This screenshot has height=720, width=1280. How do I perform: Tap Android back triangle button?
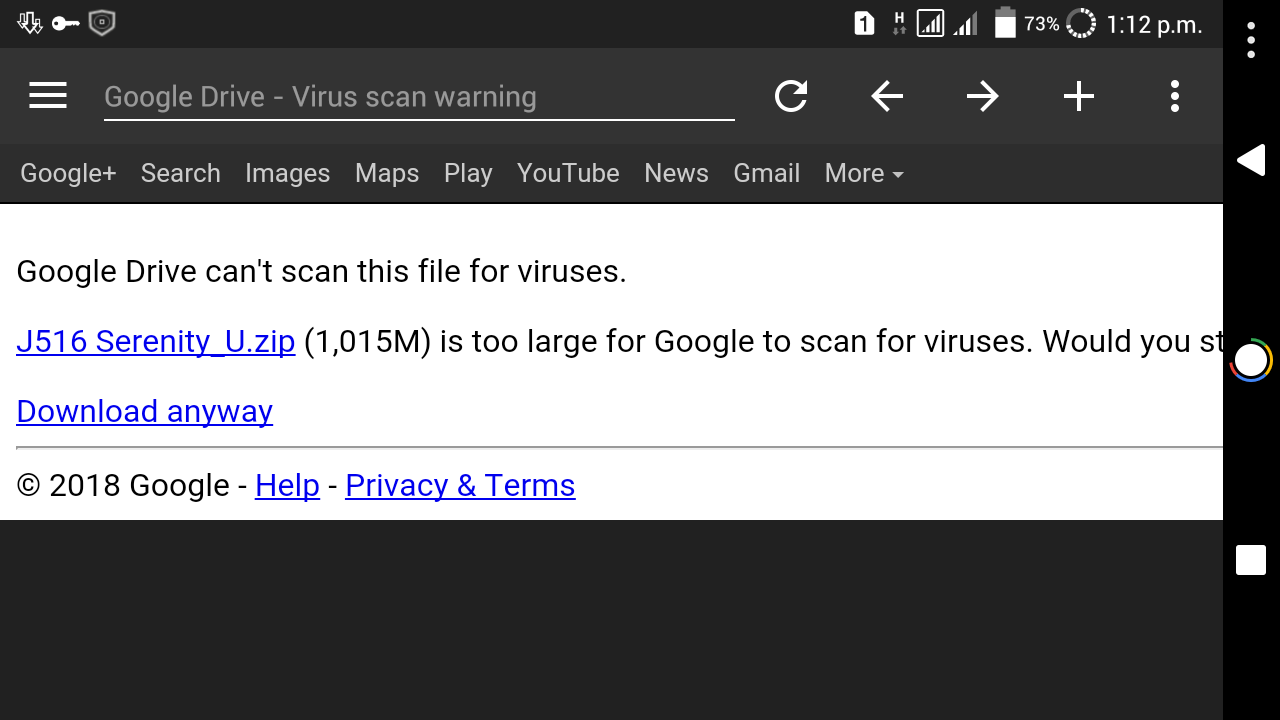1251,160
